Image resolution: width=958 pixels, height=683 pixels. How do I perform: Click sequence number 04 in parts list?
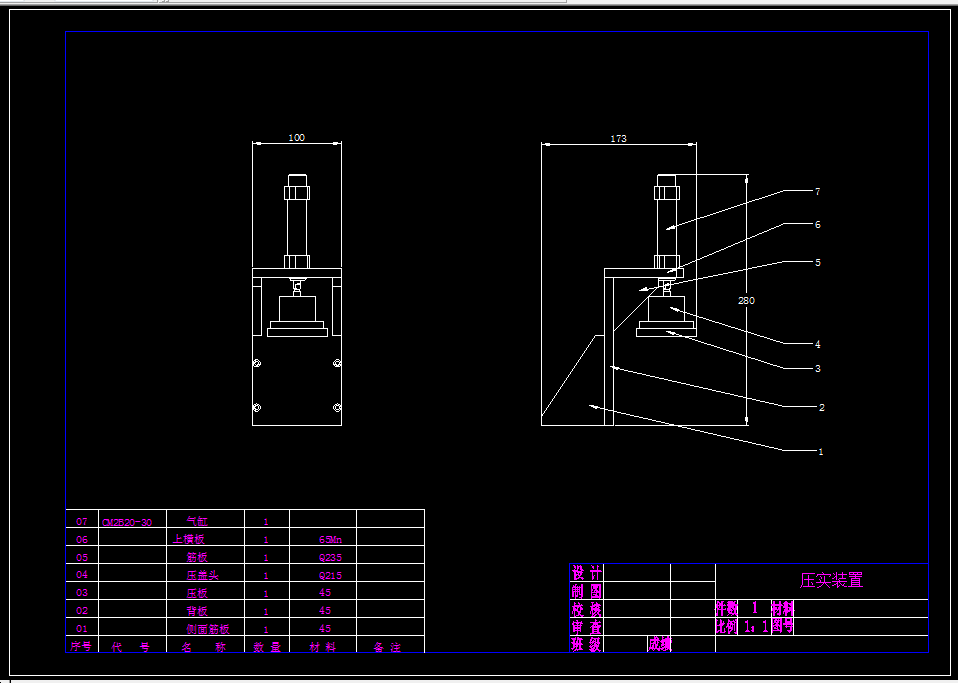point(82,574)
